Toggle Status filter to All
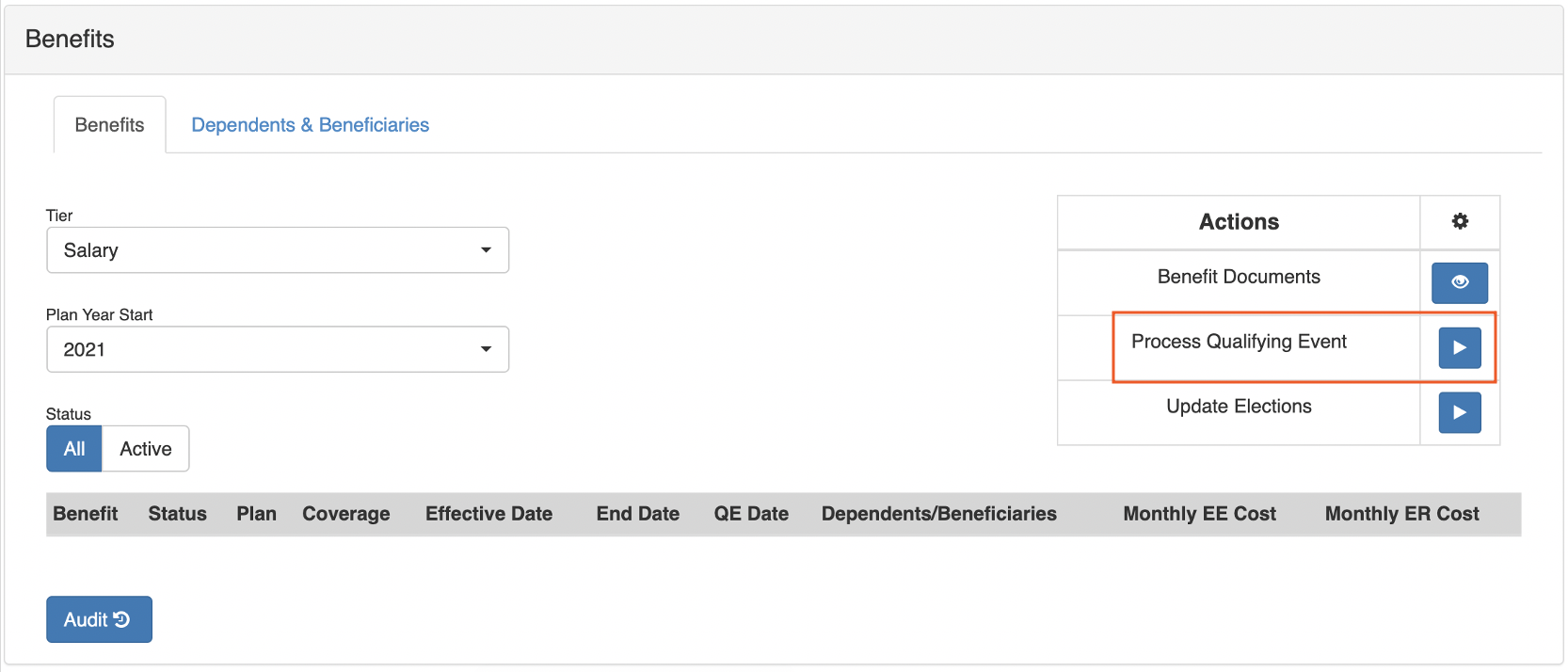Image resolution: width=1568 pixels, height=672 pixels. (74, 449)
